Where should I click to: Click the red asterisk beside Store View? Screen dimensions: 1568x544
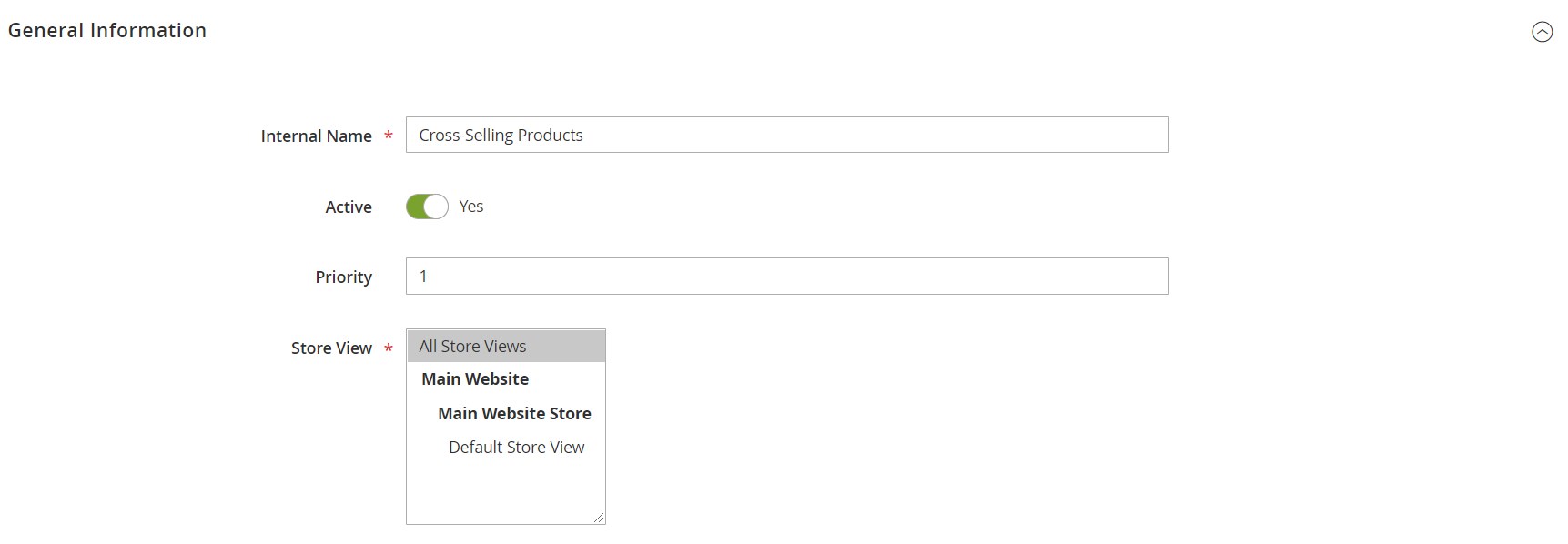(389, 348)
